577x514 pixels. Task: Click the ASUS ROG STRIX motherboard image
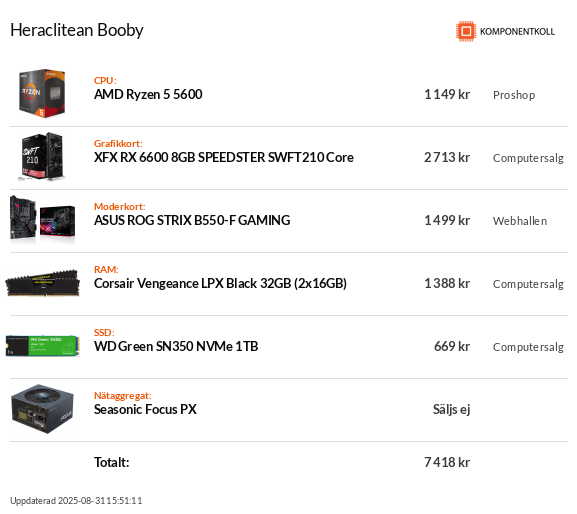[42, 219]
